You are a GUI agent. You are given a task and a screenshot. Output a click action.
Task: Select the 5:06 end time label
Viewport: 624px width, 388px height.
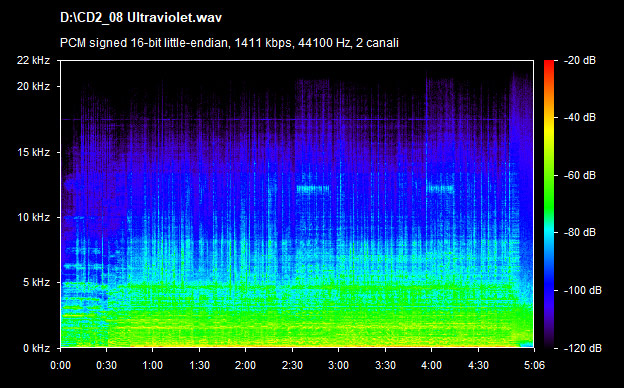click(534, 365)
